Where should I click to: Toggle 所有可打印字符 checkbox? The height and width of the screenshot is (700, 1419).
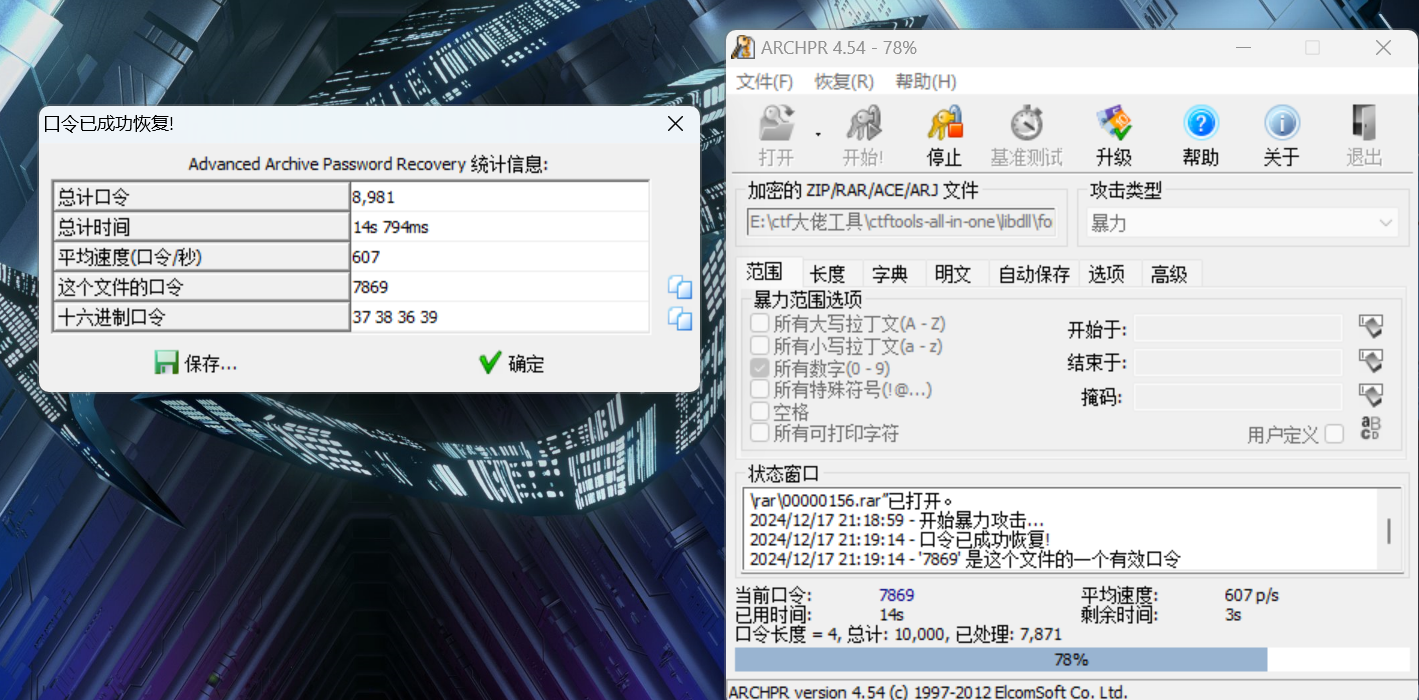760,433
